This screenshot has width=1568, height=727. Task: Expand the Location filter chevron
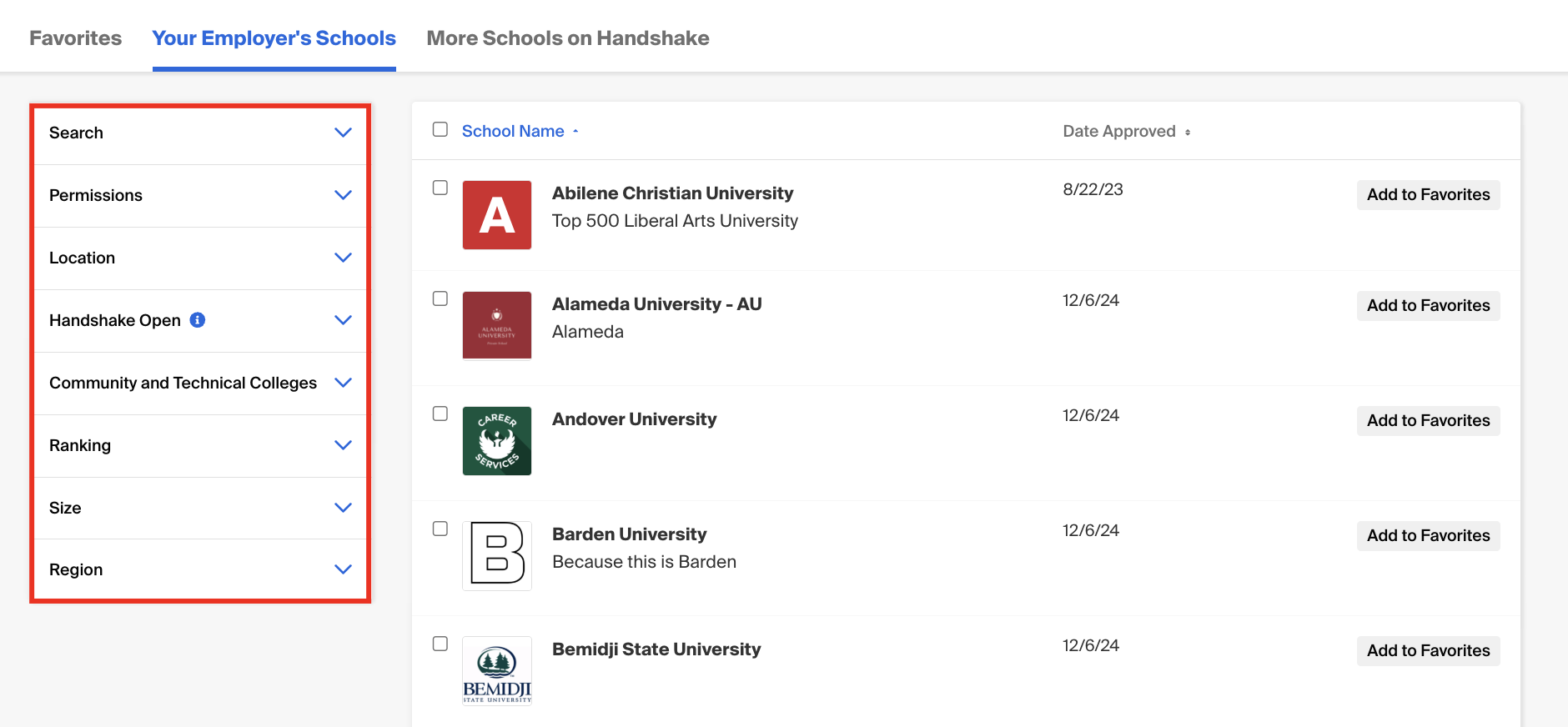click(x=343, y=258)
